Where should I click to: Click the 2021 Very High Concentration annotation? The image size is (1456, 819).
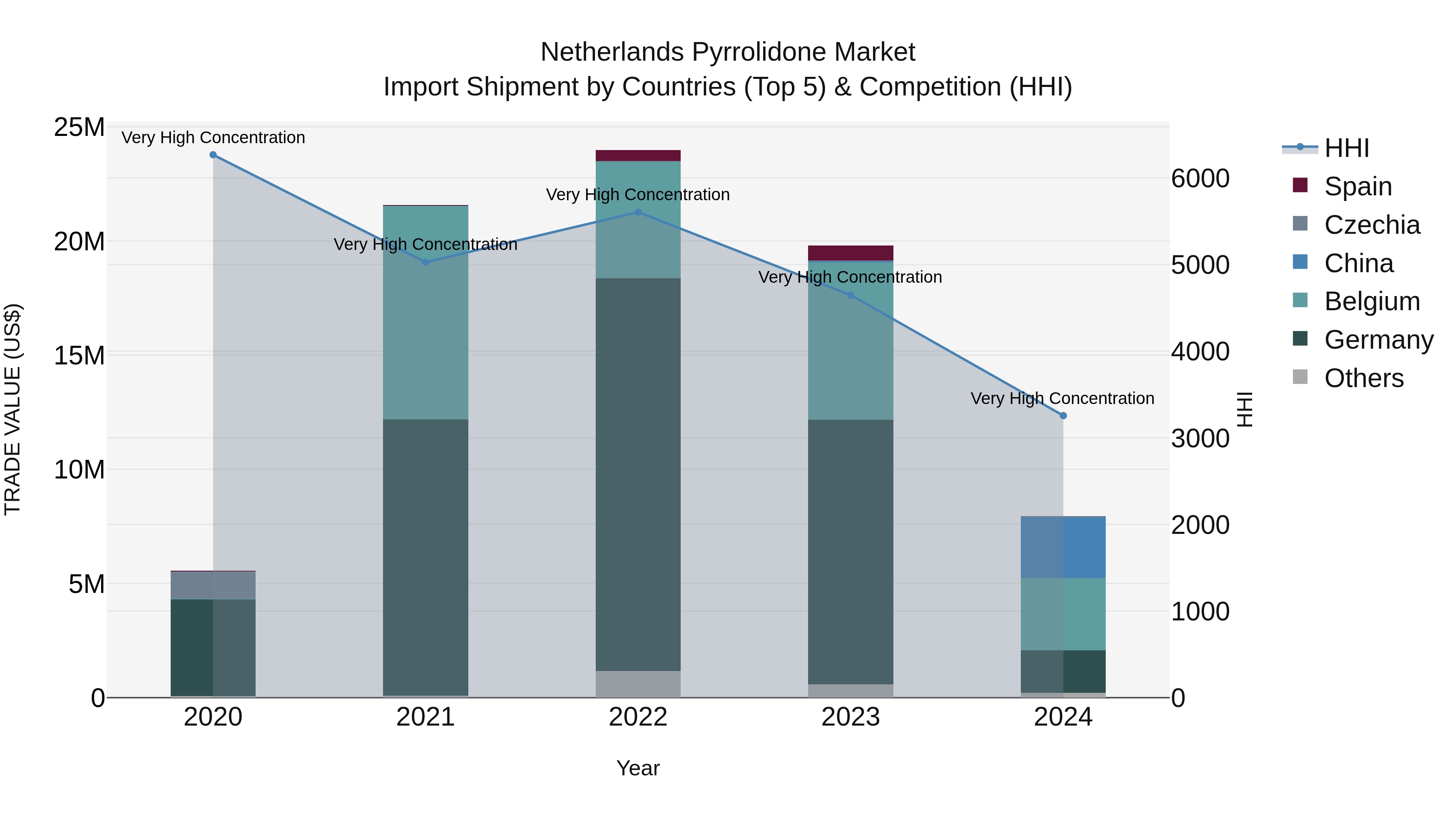[x=425, y=244]
